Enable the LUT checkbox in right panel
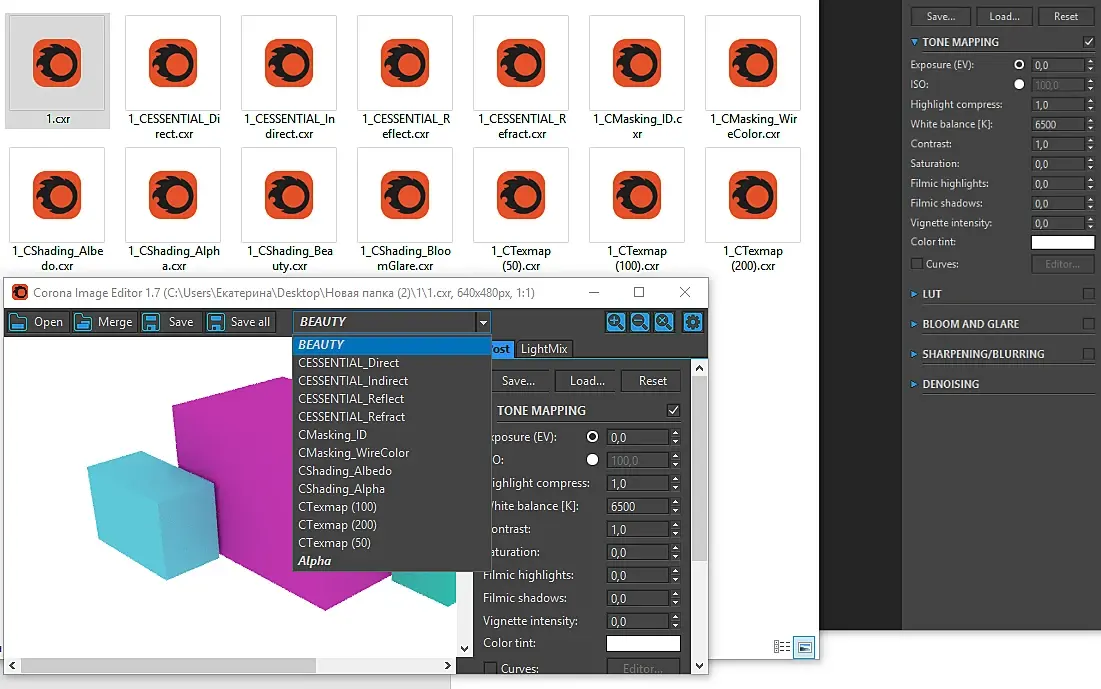1101x689 pixels. click(1088, 294)
